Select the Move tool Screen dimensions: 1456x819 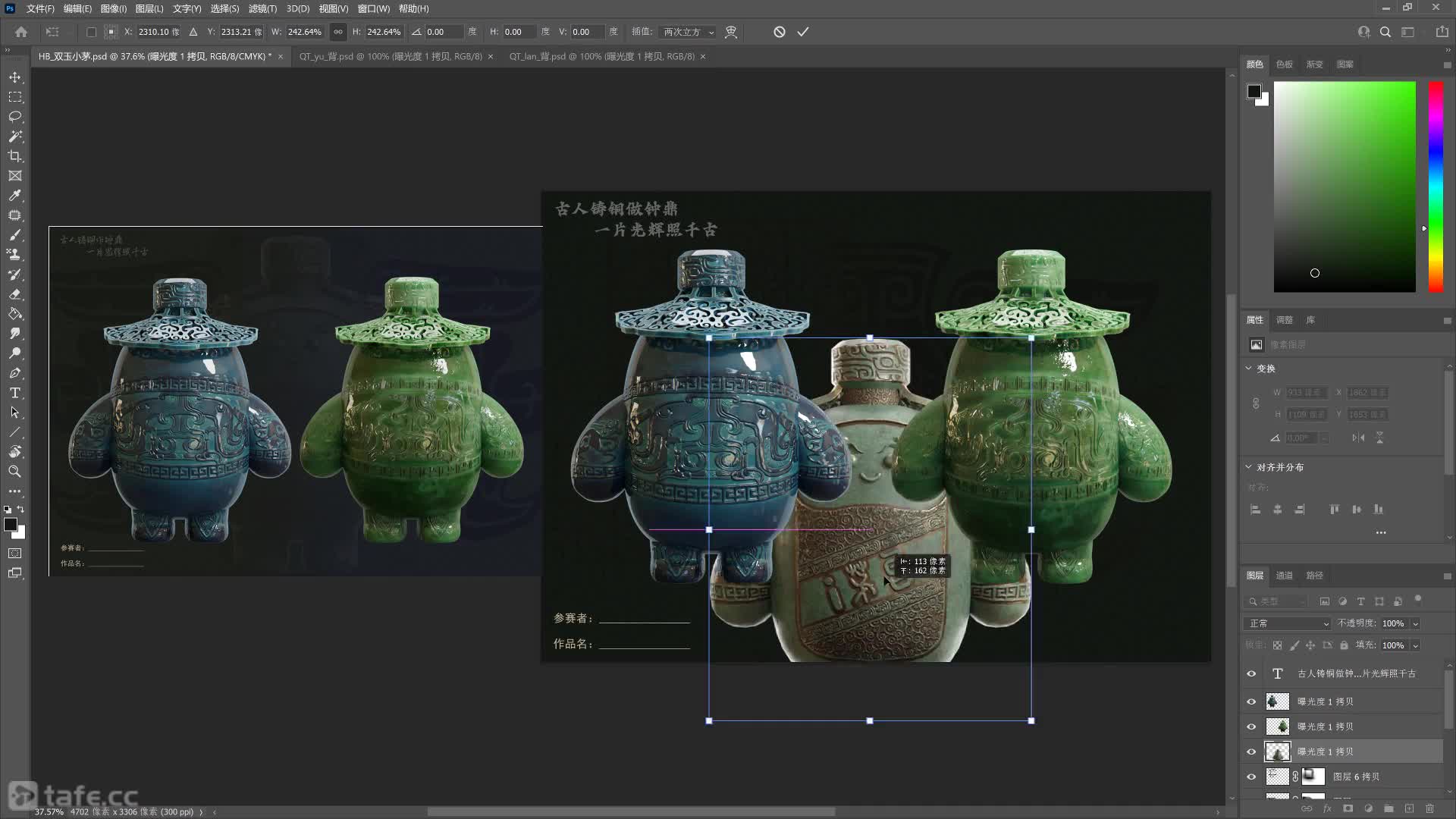(x=15, y=77)
